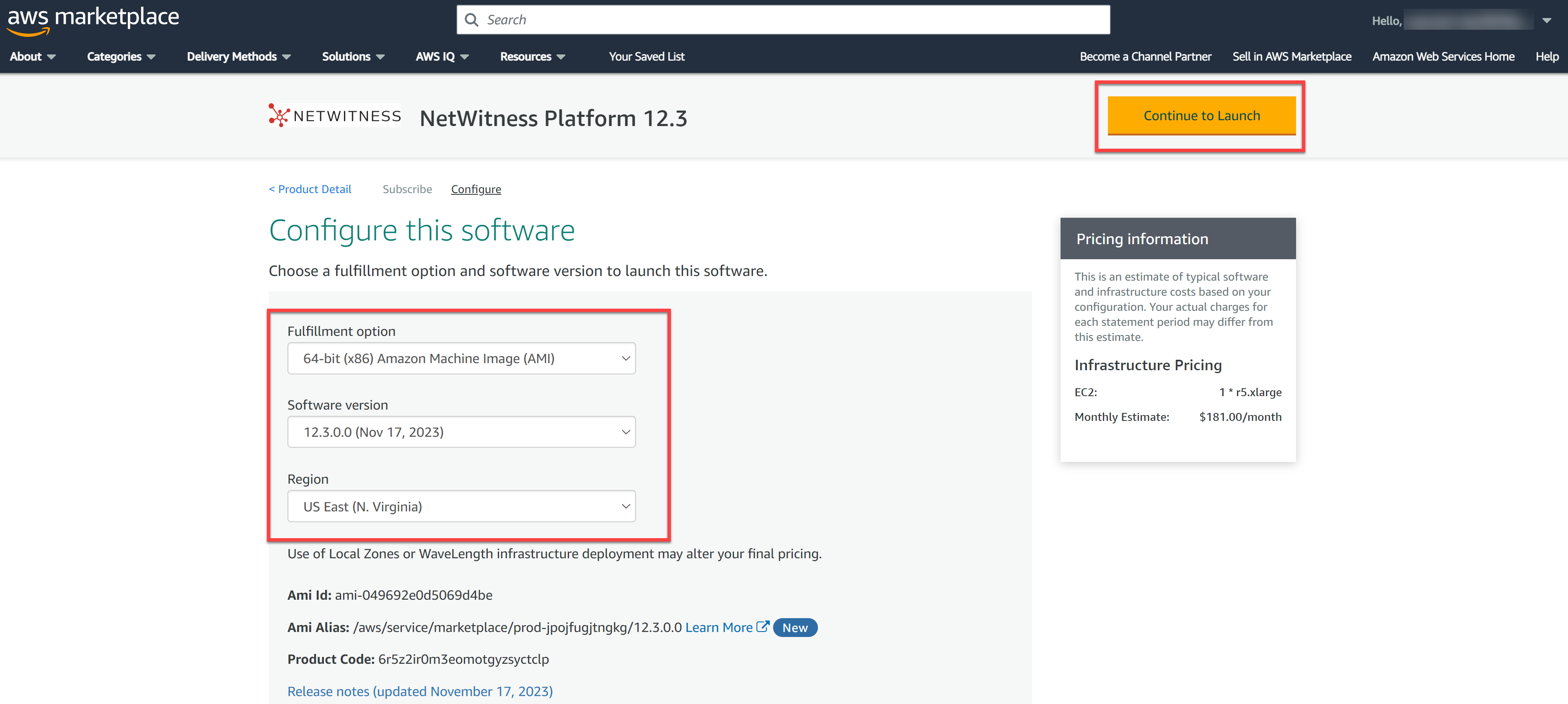Viewport: 1568px width, 704px height.
Task: Click the Learn More external link icon
Action: pyautogui.click(x=762, y=627)
